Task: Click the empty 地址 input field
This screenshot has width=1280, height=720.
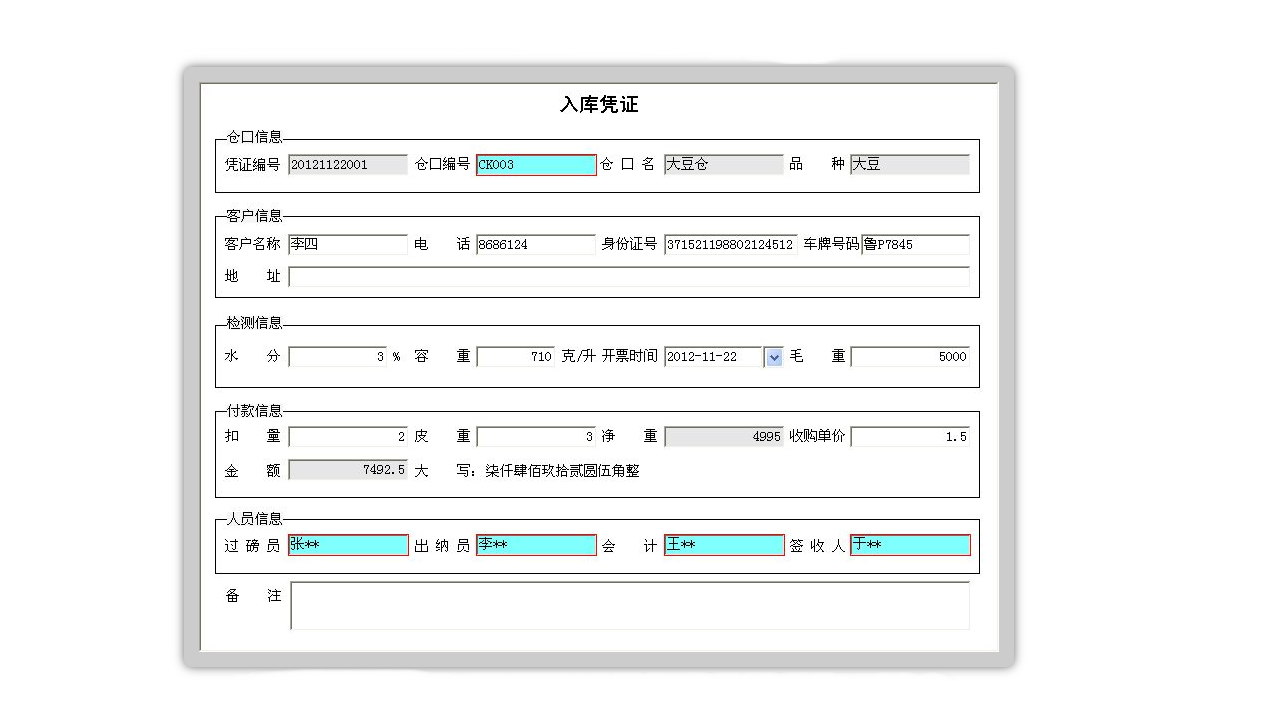Action: (629, 277)
